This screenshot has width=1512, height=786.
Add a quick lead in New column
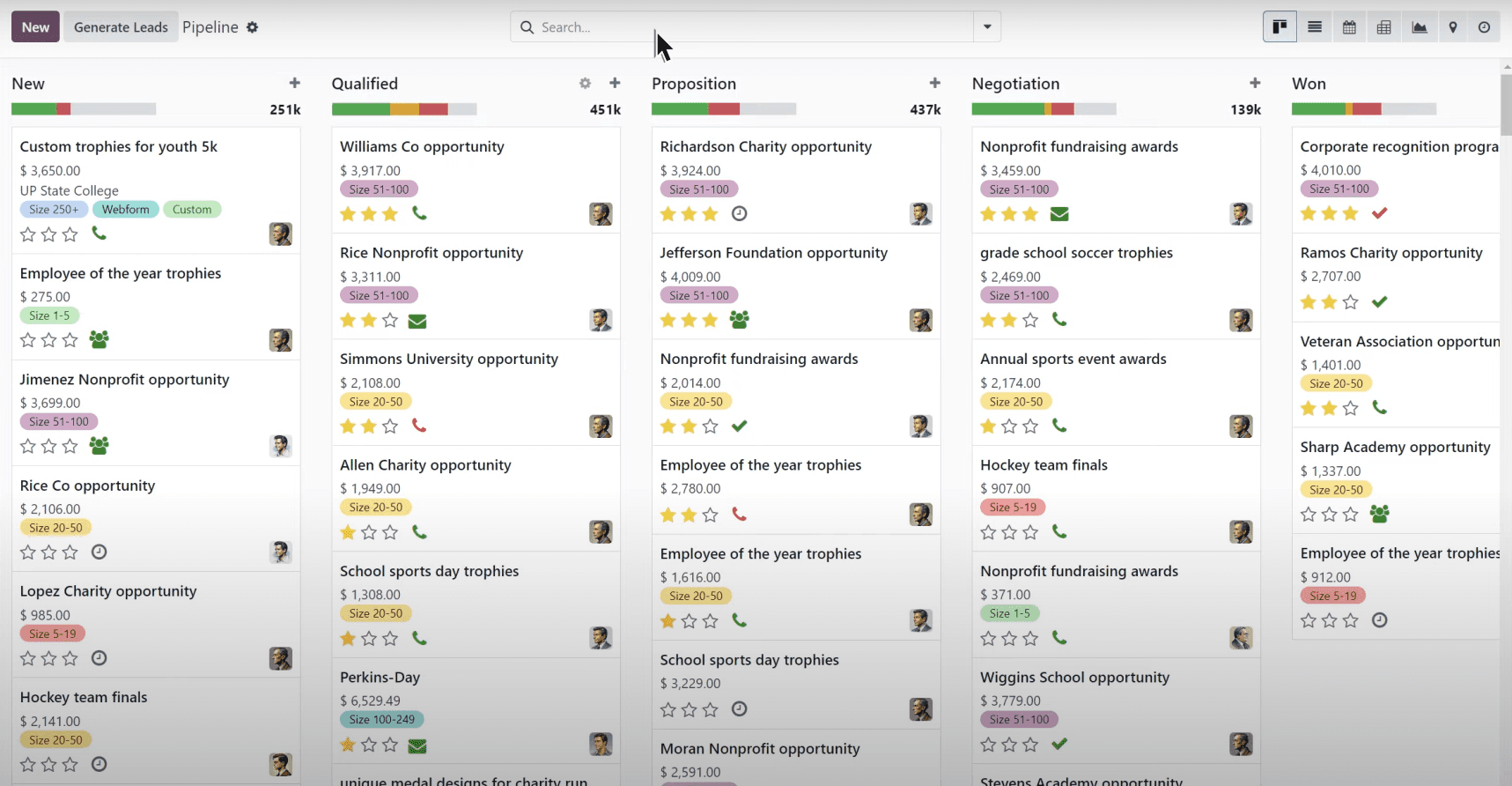295,83
